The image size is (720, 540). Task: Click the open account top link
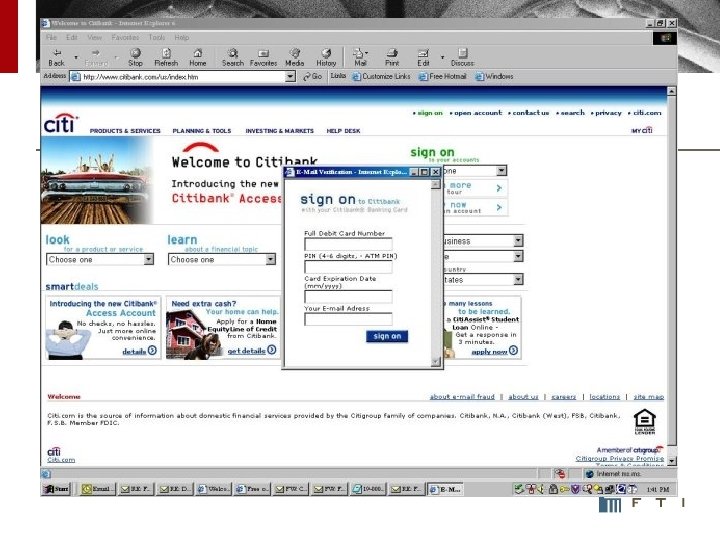click(478, 112)
